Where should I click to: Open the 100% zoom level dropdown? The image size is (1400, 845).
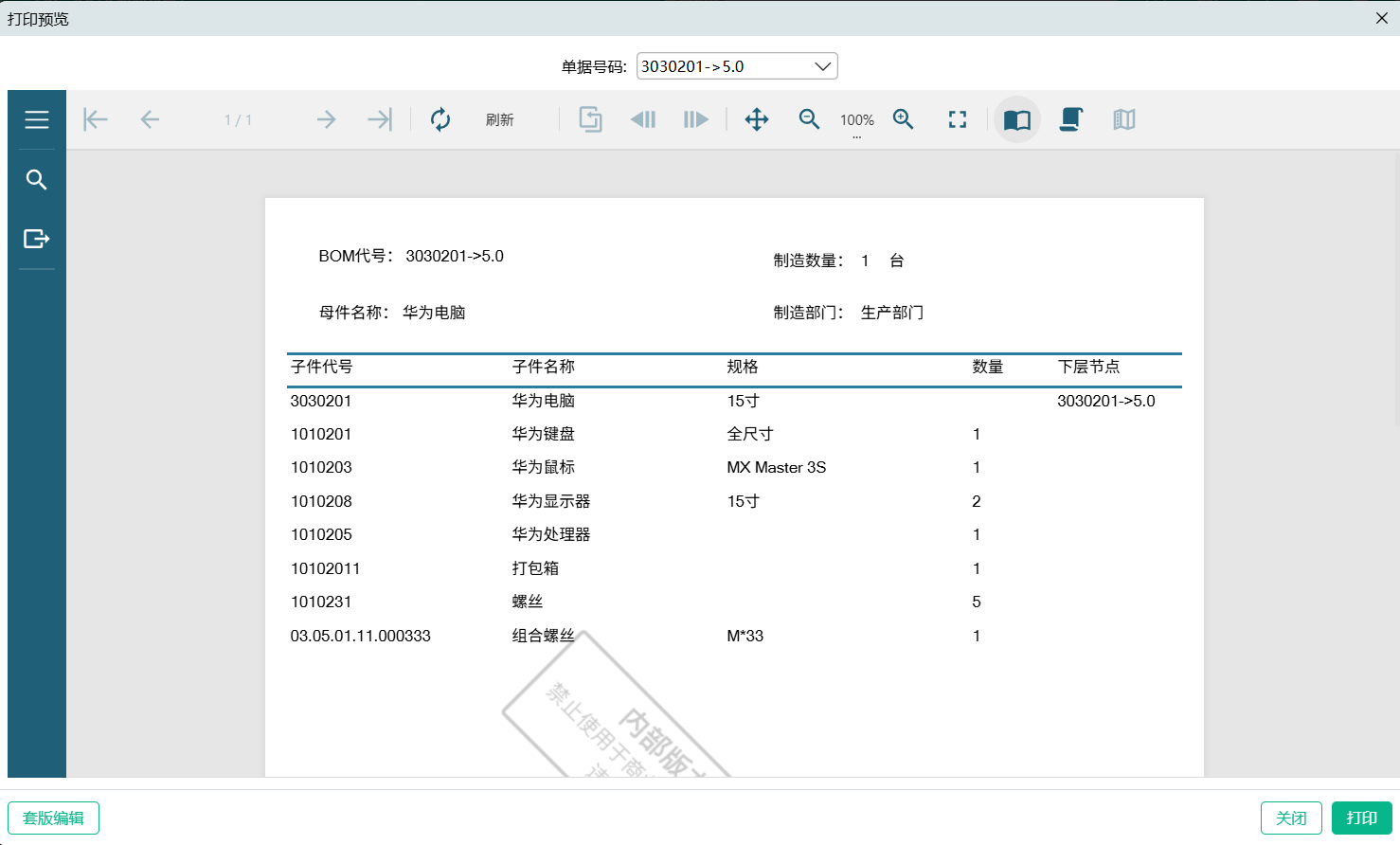click(856, 121)
